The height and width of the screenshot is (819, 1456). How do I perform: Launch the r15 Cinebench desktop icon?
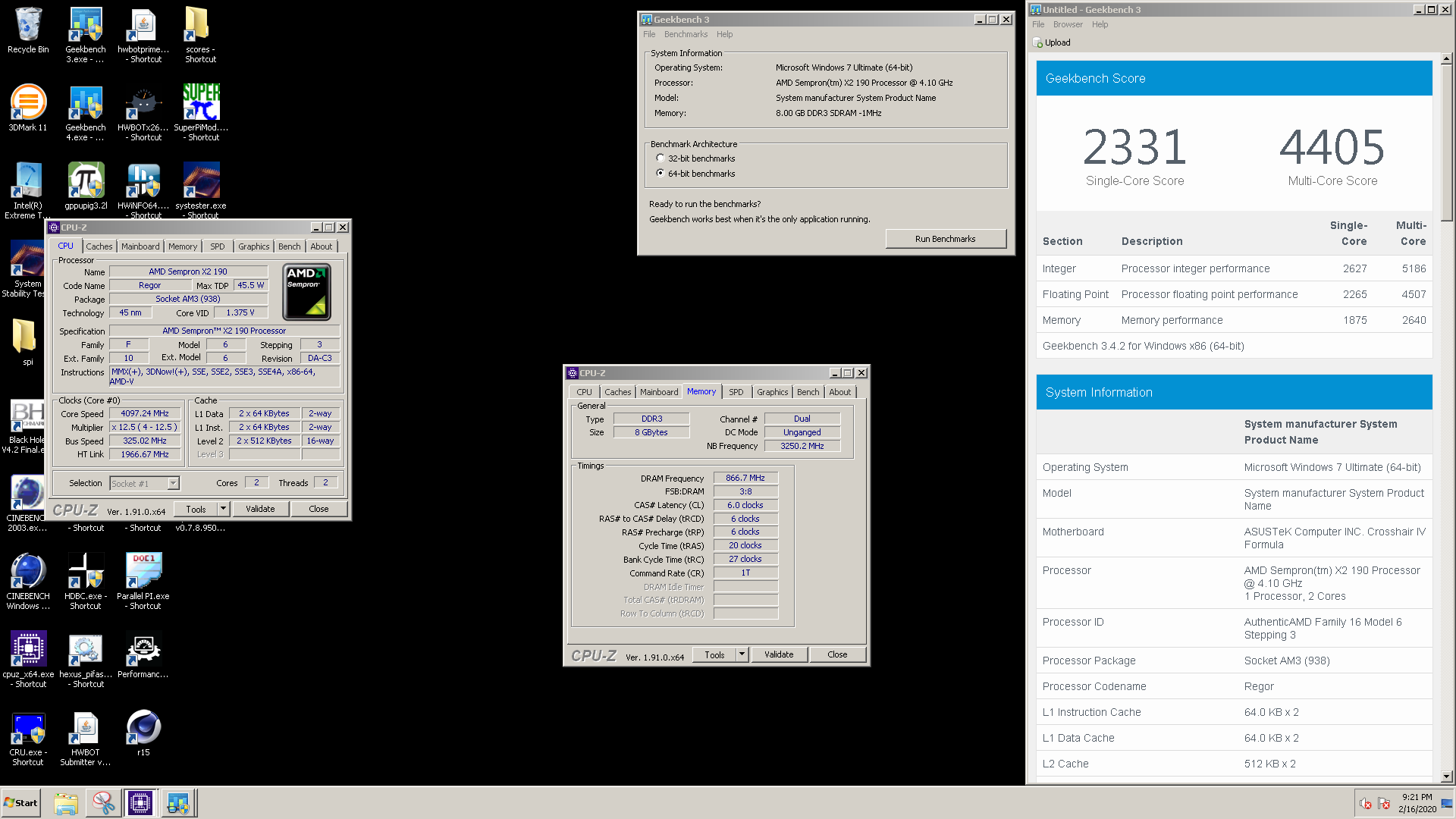(143, 733)
